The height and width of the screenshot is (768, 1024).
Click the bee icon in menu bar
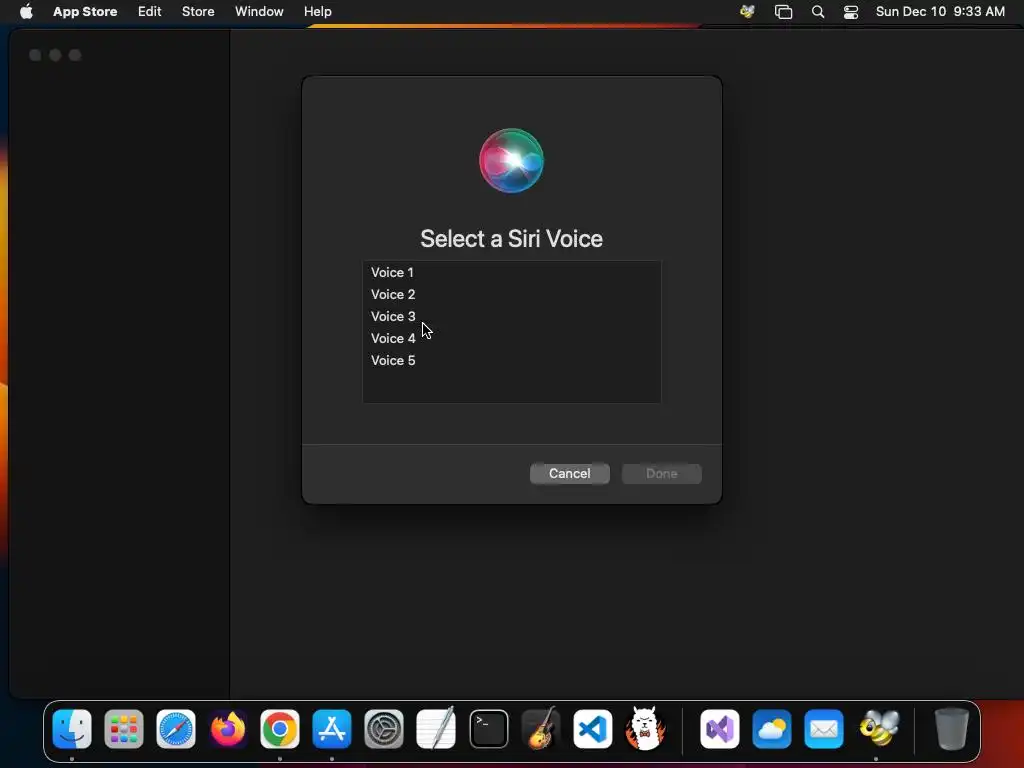747,12
